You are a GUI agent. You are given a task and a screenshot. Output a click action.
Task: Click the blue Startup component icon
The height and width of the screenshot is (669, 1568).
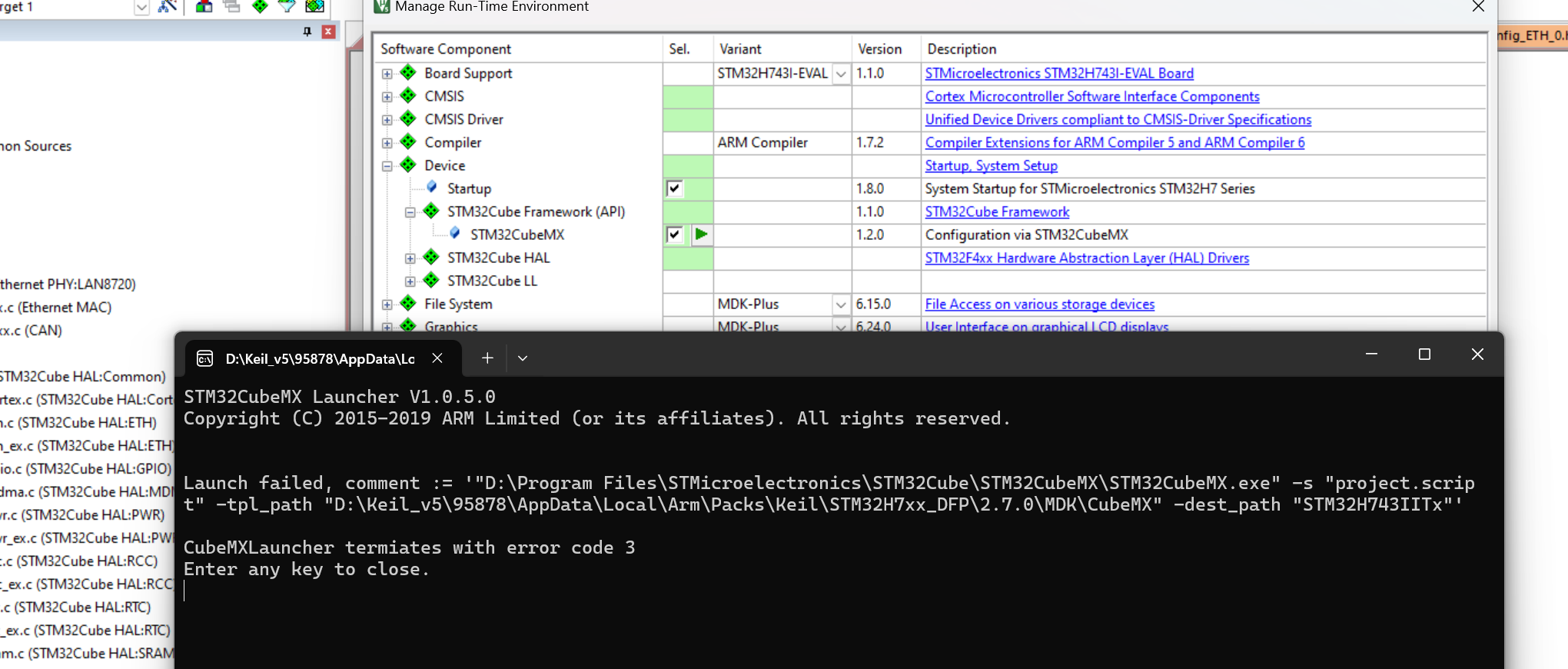432,187
